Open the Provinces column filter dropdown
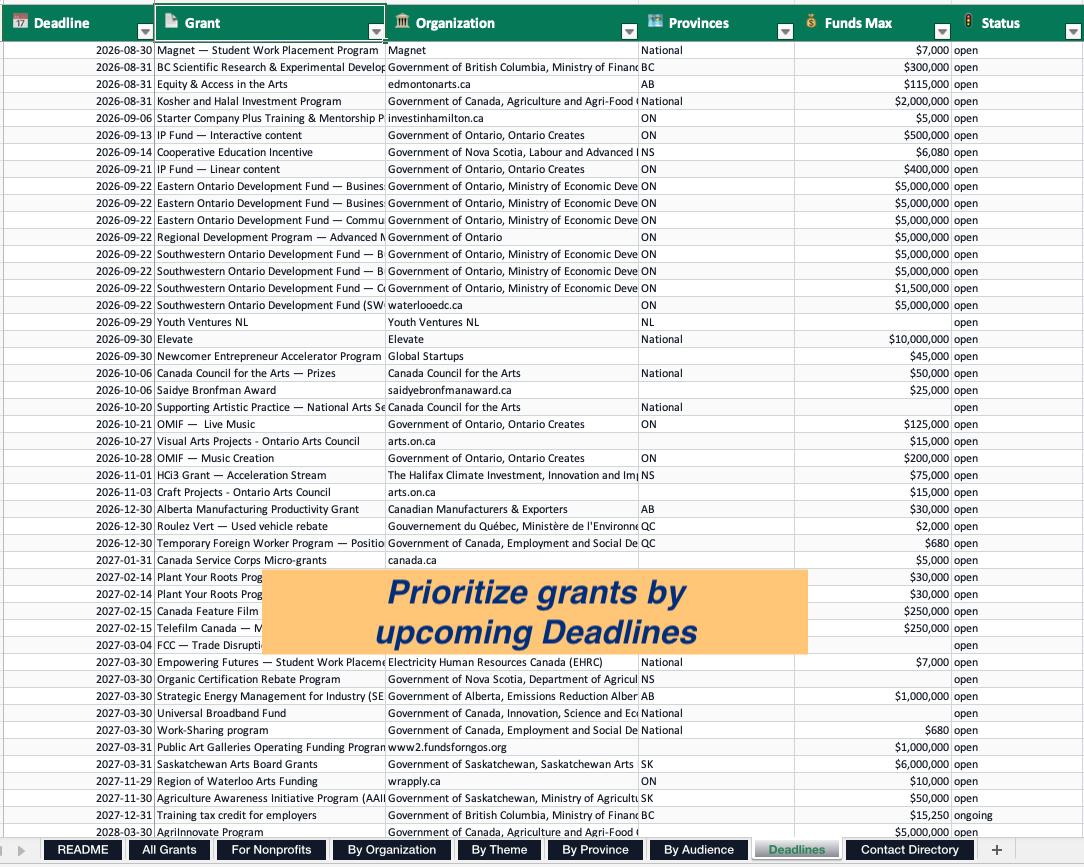1084x867 pixels. 785,31
